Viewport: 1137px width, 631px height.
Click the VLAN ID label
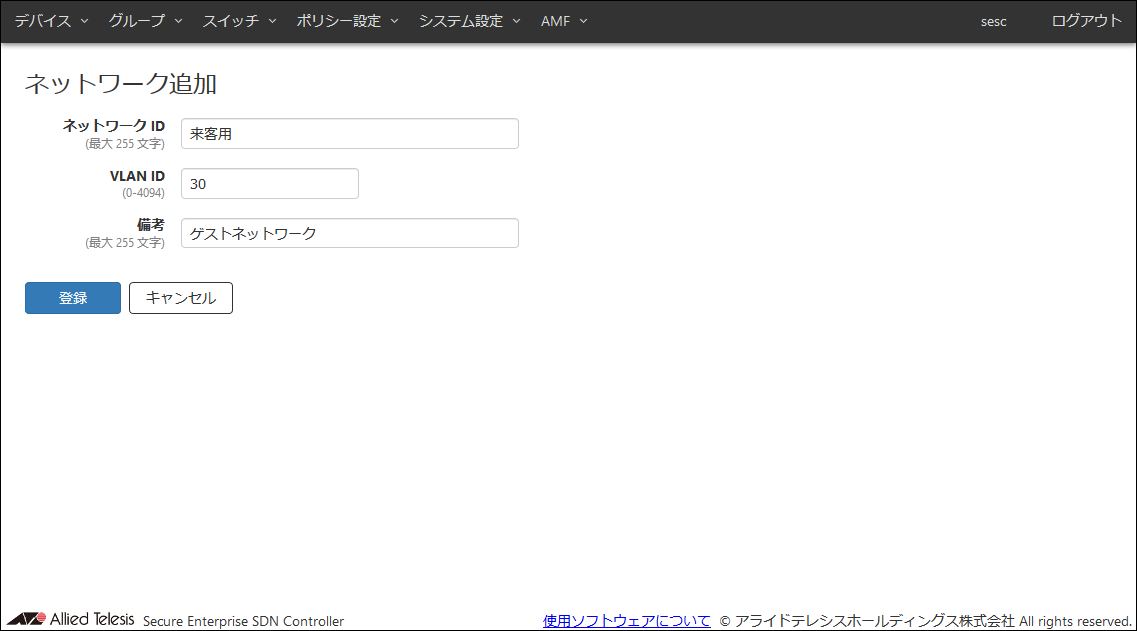click(137, 176)
